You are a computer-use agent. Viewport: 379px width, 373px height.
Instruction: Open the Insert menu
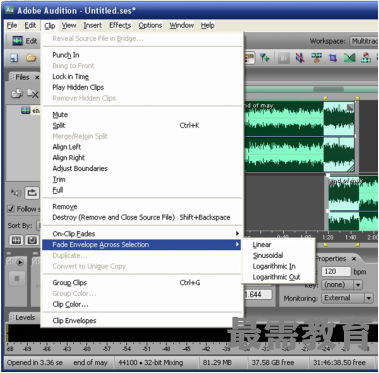pyautogui.click(x=93, y=25)
